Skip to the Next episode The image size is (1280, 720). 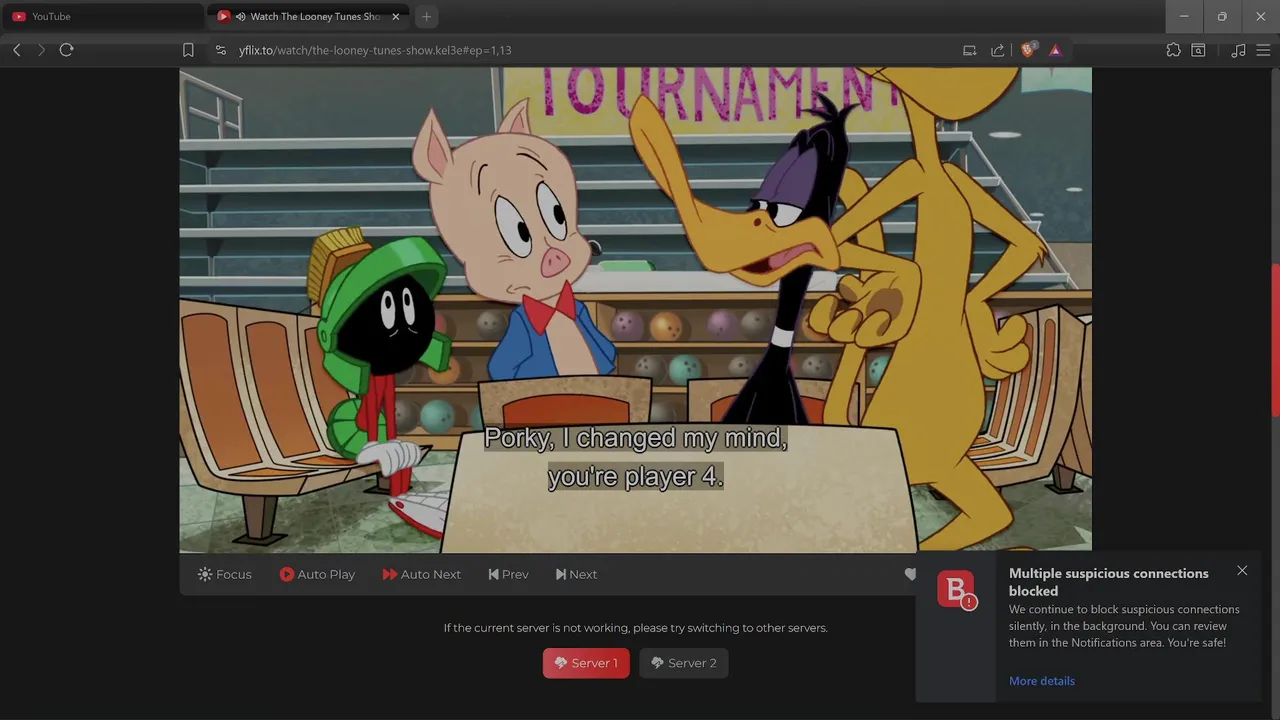click(576, 574)
